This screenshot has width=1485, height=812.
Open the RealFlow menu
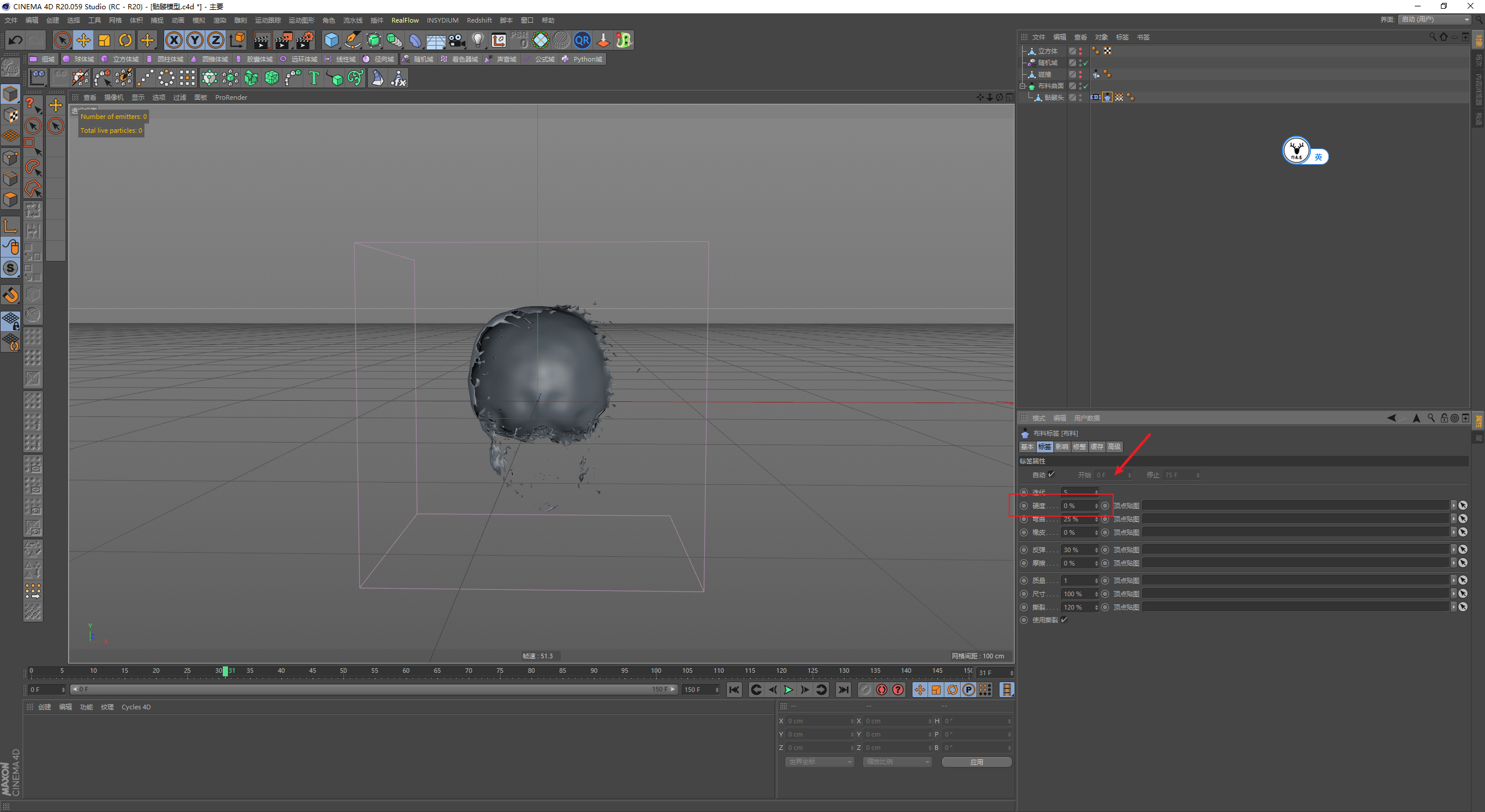404,20
